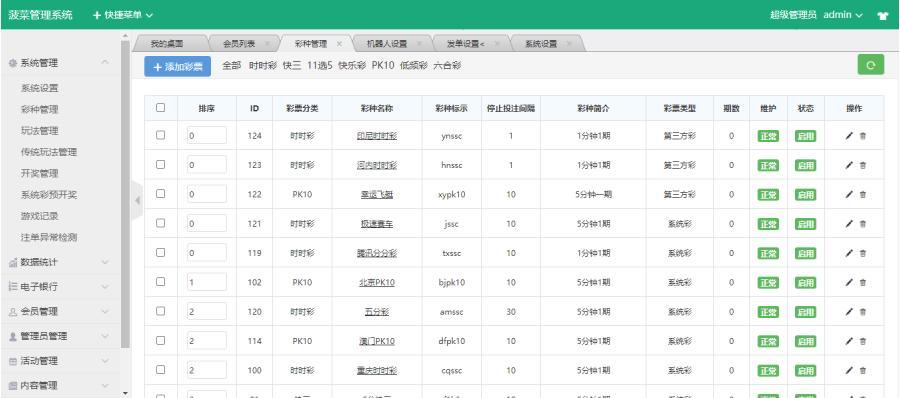Image resolution: width=900 pixels, height=398 pixels.
Task: Toggle the 启用 status badge for ynssc
Action: (x=805, y=136)
